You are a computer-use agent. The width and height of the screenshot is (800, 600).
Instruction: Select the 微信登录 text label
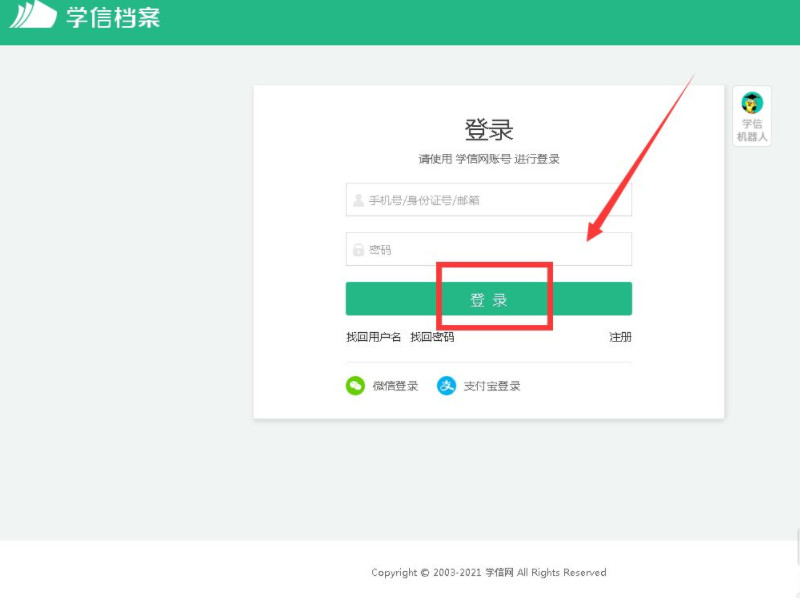(398, 385)
